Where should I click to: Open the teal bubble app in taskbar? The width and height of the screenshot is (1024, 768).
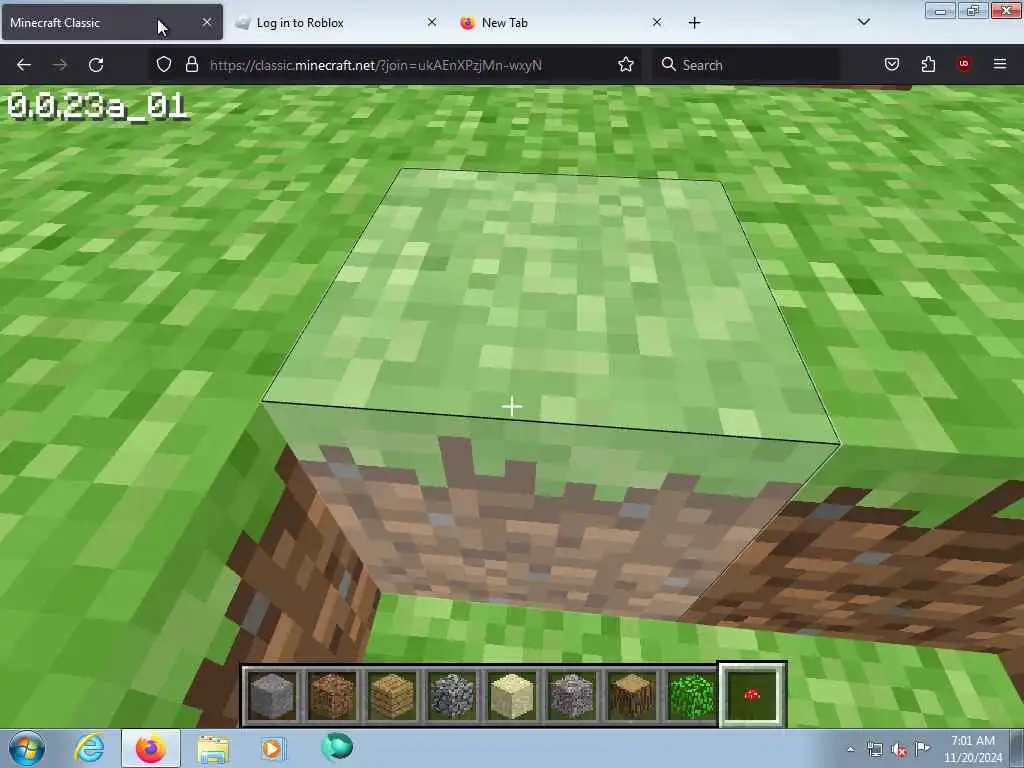pos(337,747)
